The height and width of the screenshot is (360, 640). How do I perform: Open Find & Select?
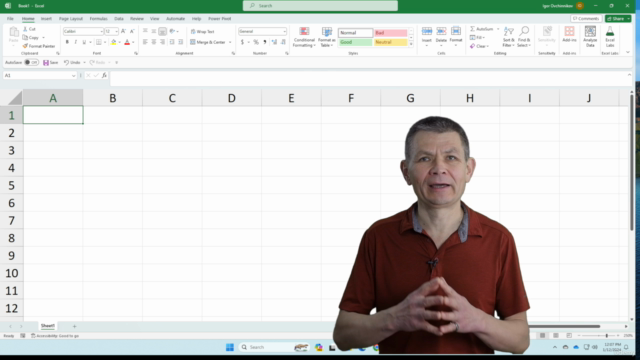coord(524,37)
